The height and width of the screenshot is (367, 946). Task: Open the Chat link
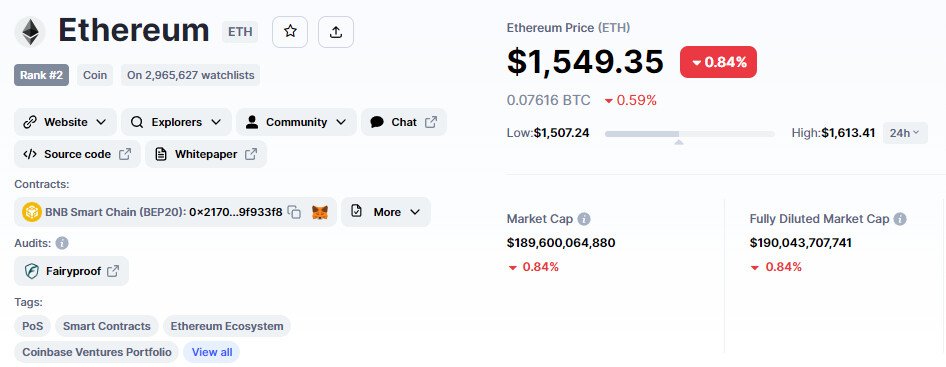pos(404,122)
